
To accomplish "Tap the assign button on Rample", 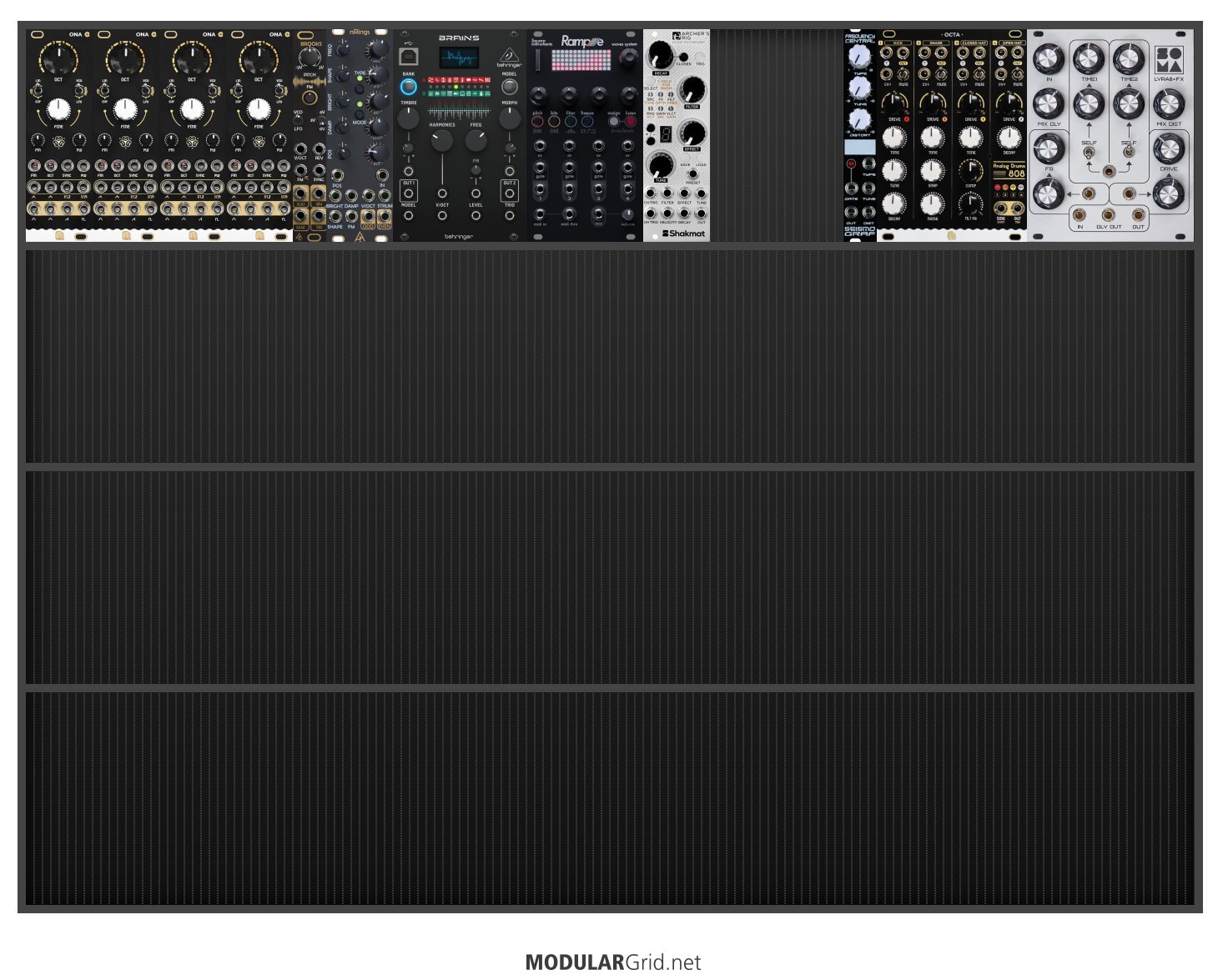I will click(614, 122).
